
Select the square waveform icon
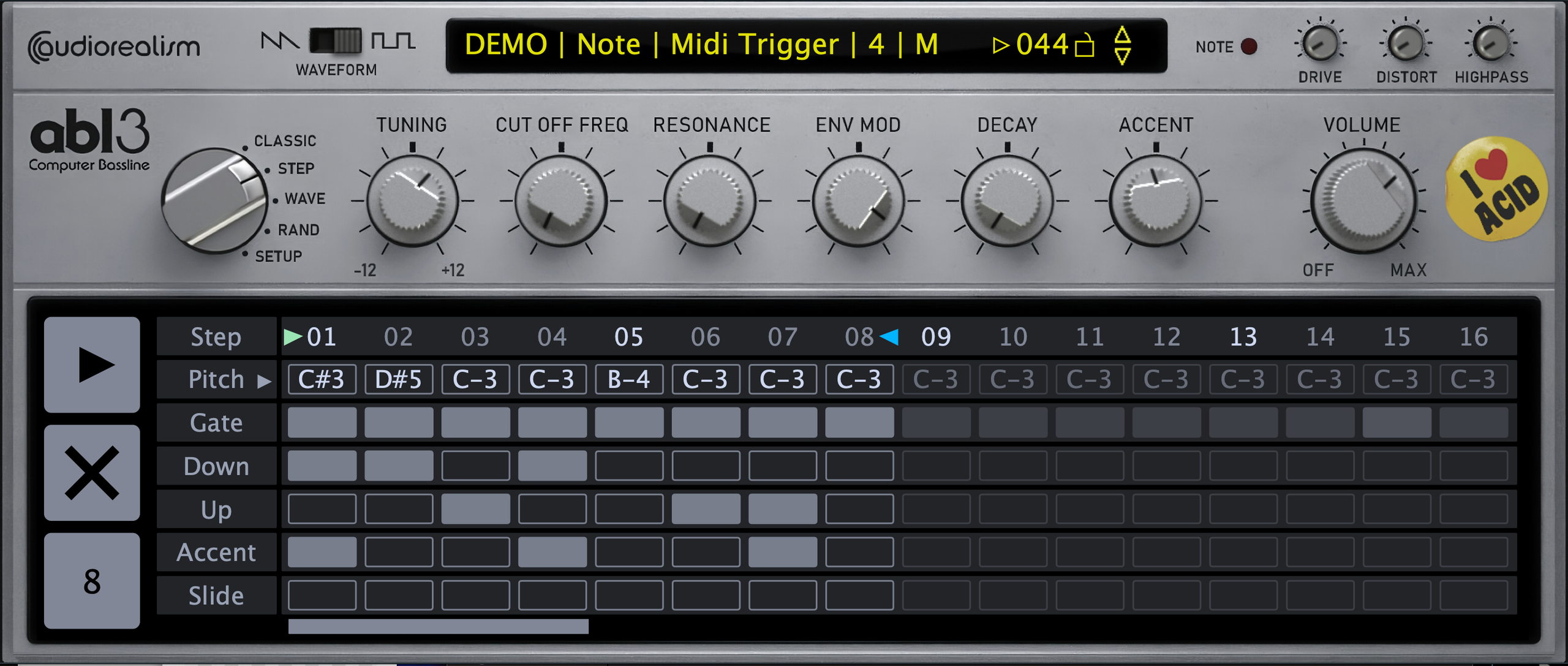tap(393, 41)
